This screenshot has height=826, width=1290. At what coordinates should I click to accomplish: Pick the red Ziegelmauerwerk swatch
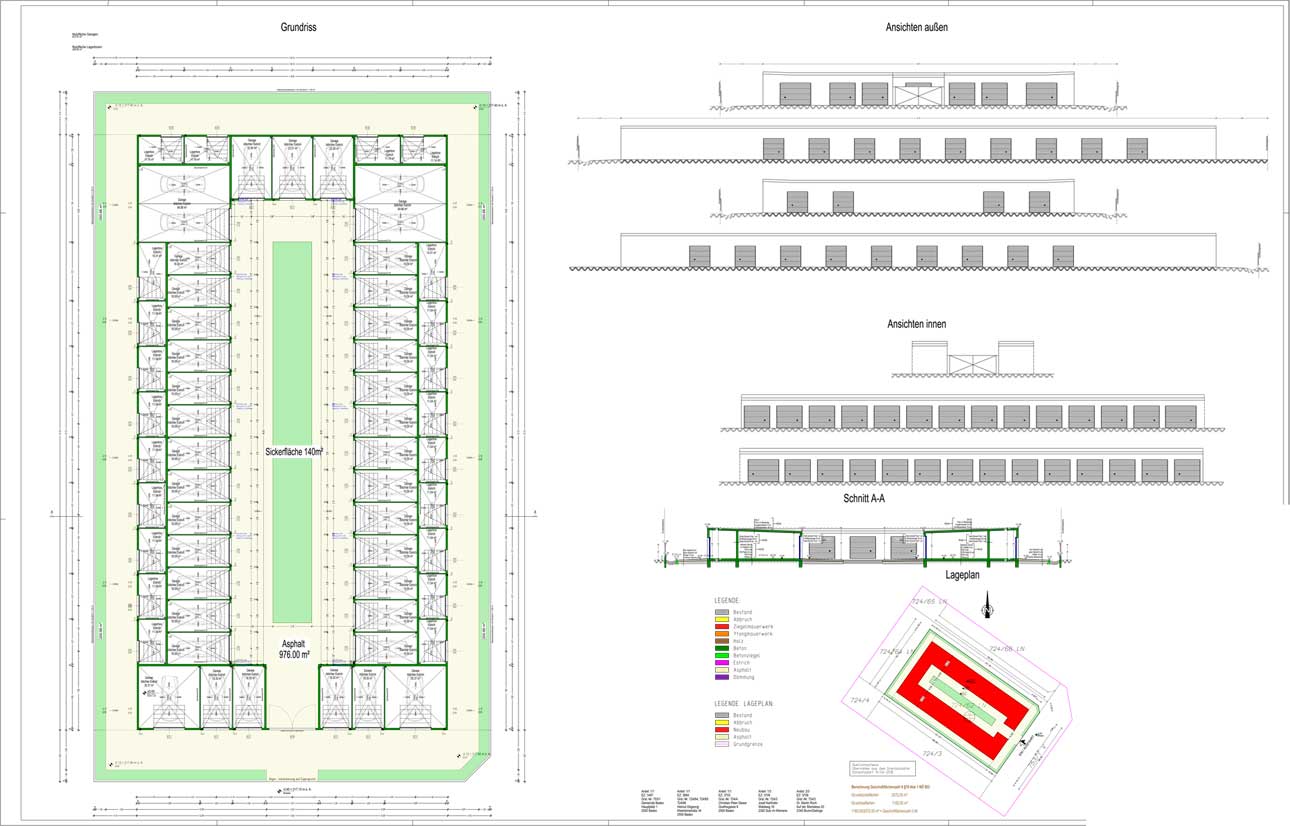point(722,626)
